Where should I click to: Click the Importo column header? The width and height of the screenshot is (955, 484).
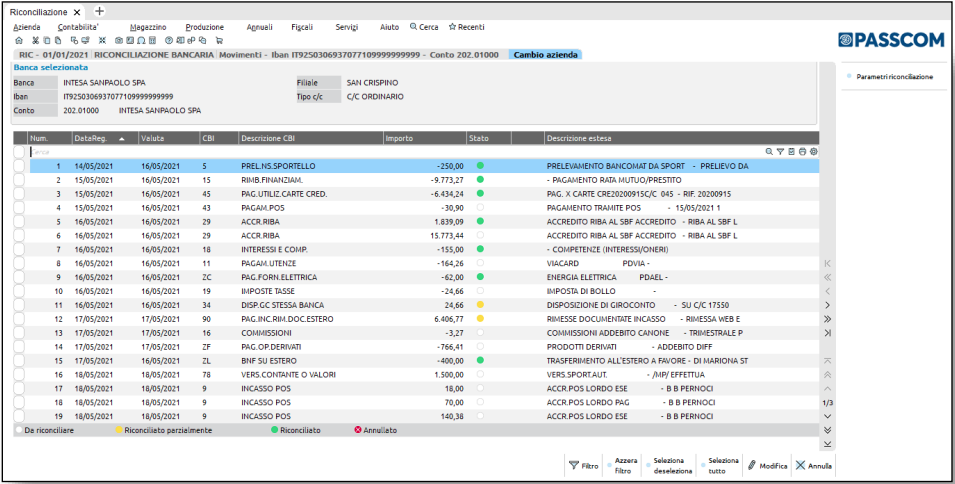[x=425, y=139]
